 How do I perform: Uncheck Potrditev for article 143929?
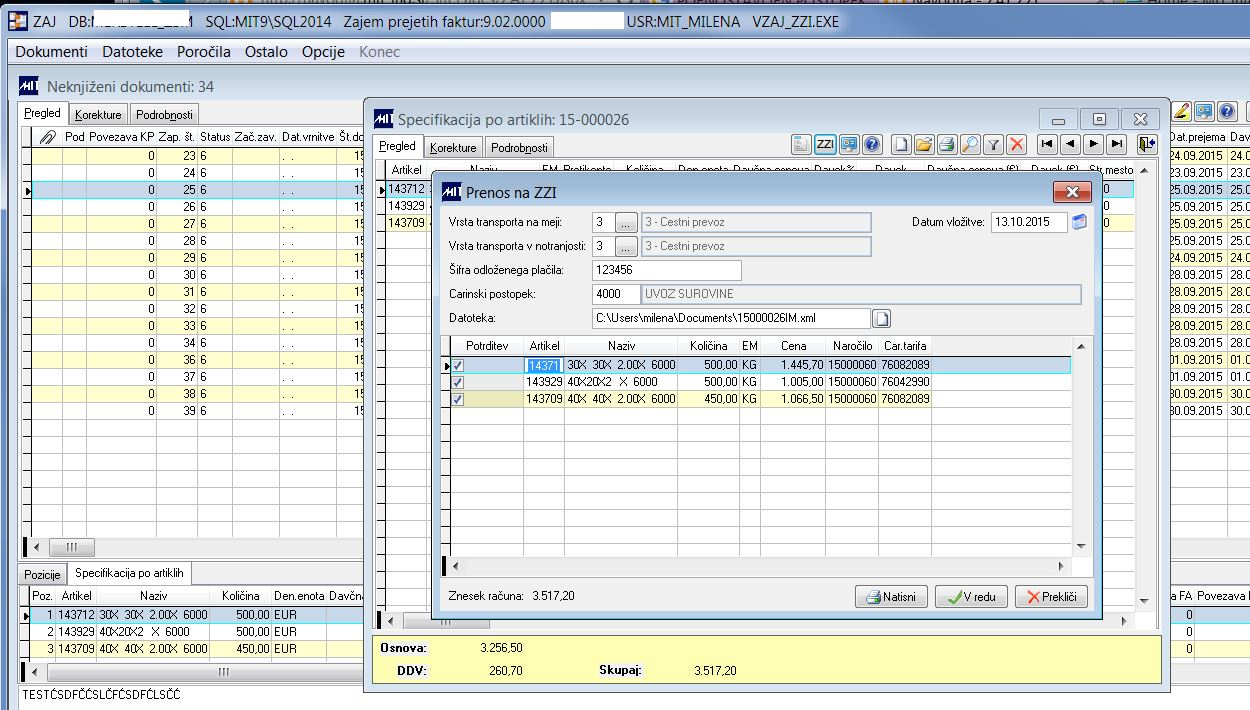tap(458, 382)
